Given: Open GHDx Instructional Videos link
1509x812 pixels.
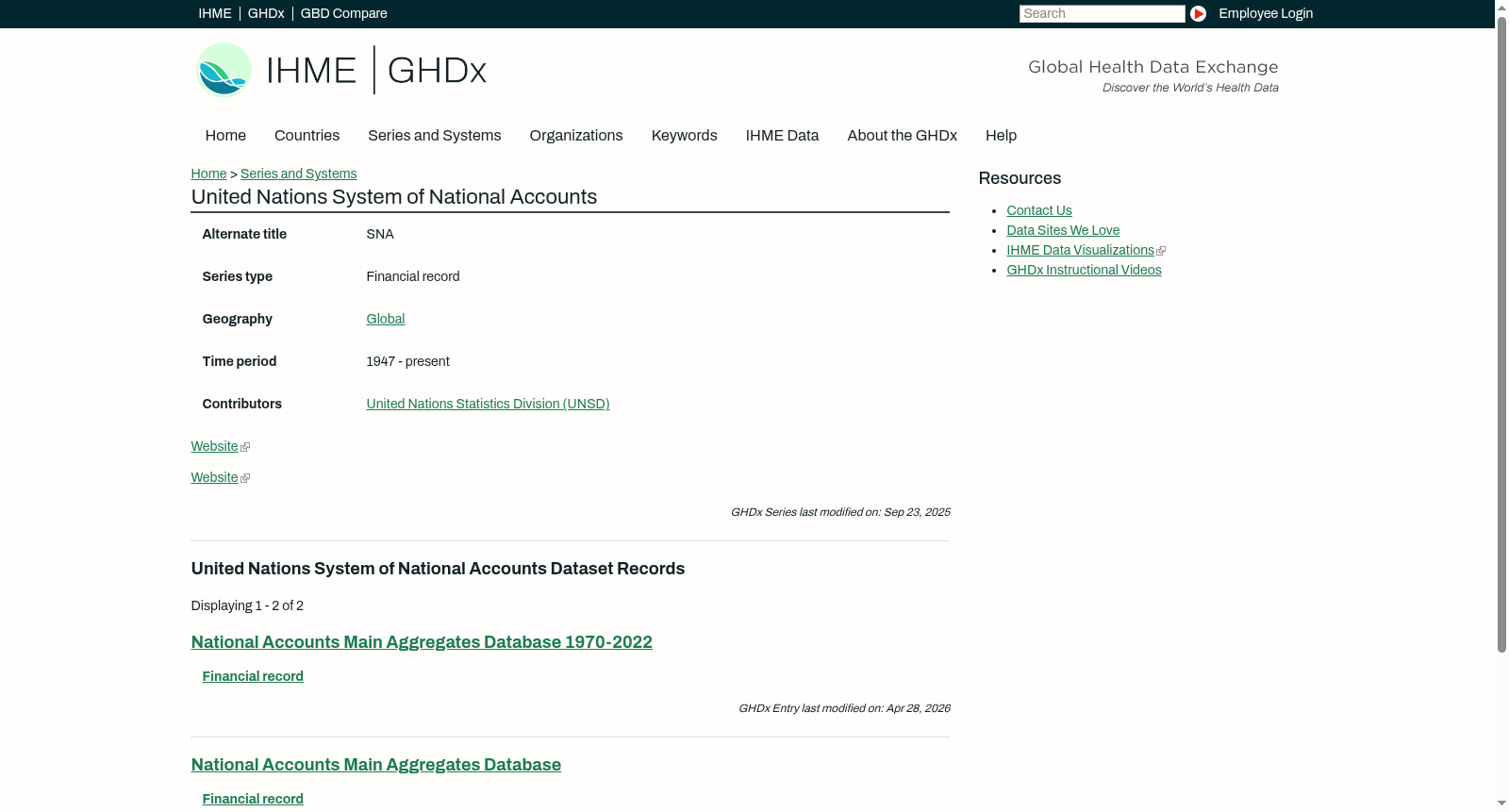Looking at the screenshot, I should pyautogui.click(x=1084, y=270).
